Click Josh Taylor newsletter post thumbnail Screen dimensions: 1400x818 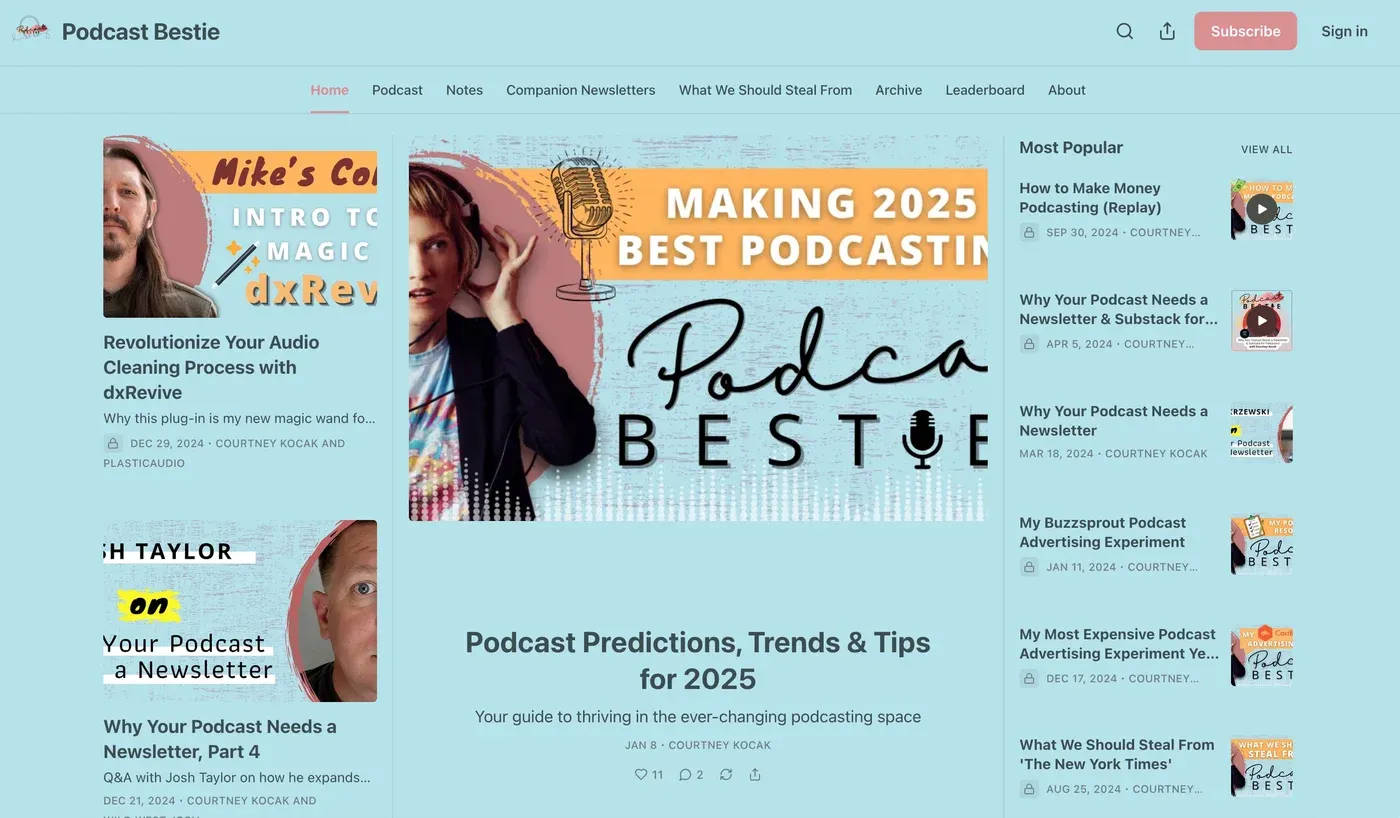(x=240, y=610)
